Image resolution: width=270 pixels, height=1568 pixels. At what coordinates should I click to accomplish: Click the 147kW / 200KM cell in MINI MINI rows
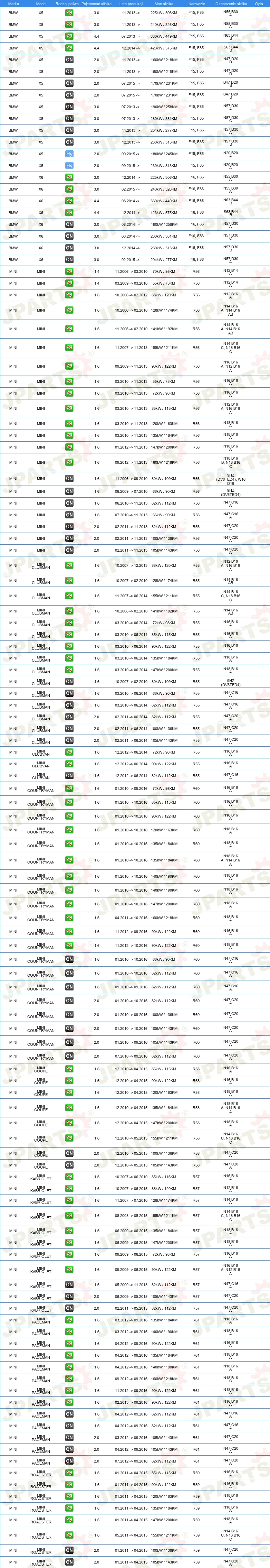164,448
